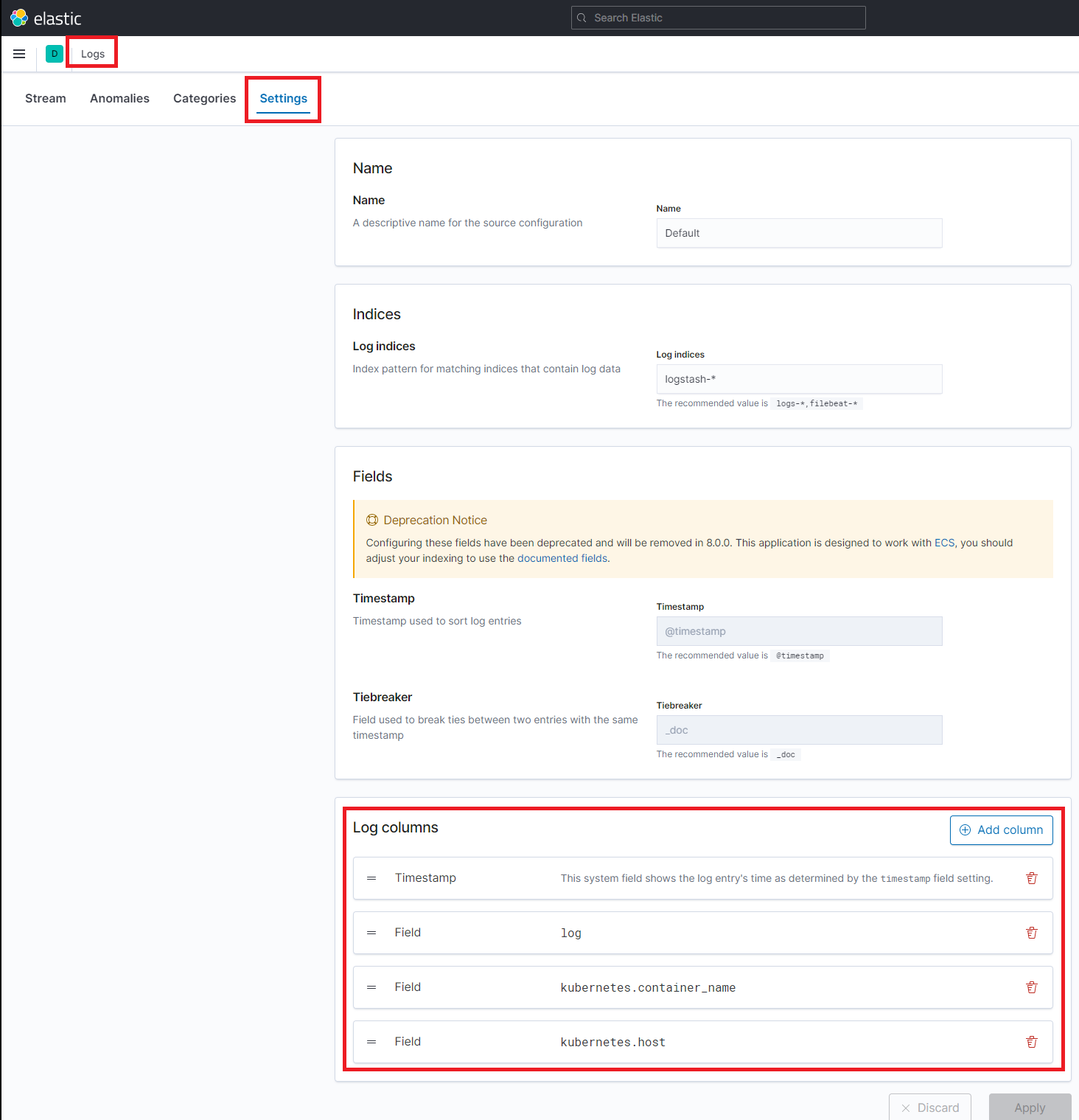Delete the log field column

click(1032, 933)
